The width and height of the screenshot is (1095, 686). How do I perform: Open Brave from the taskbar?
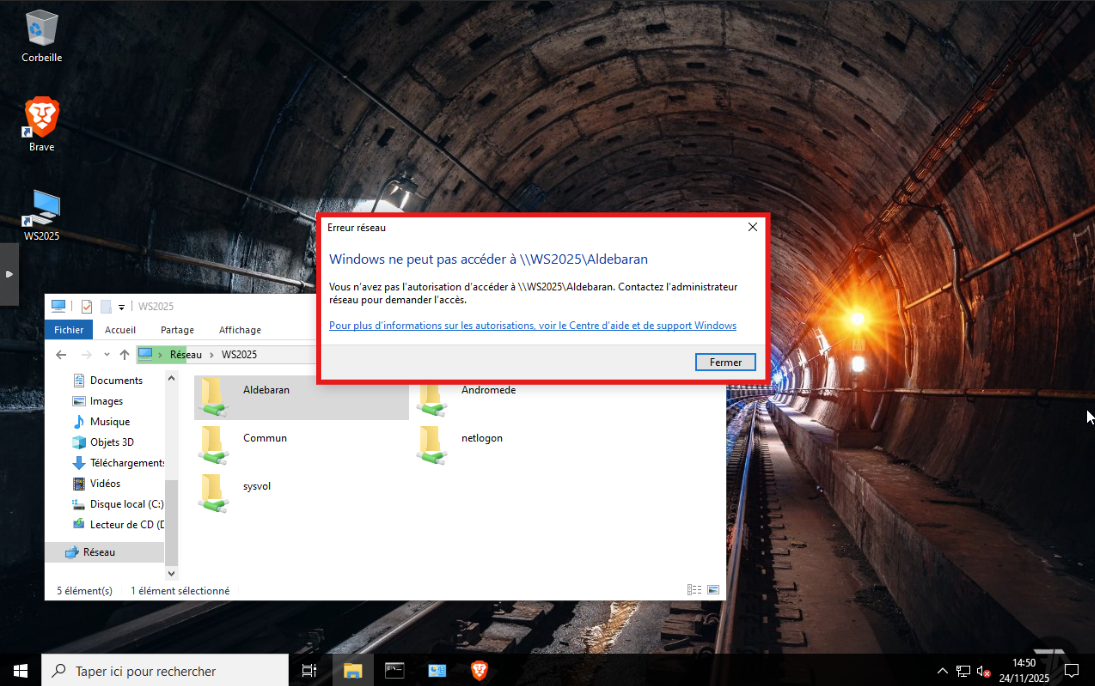click(480, 671)
